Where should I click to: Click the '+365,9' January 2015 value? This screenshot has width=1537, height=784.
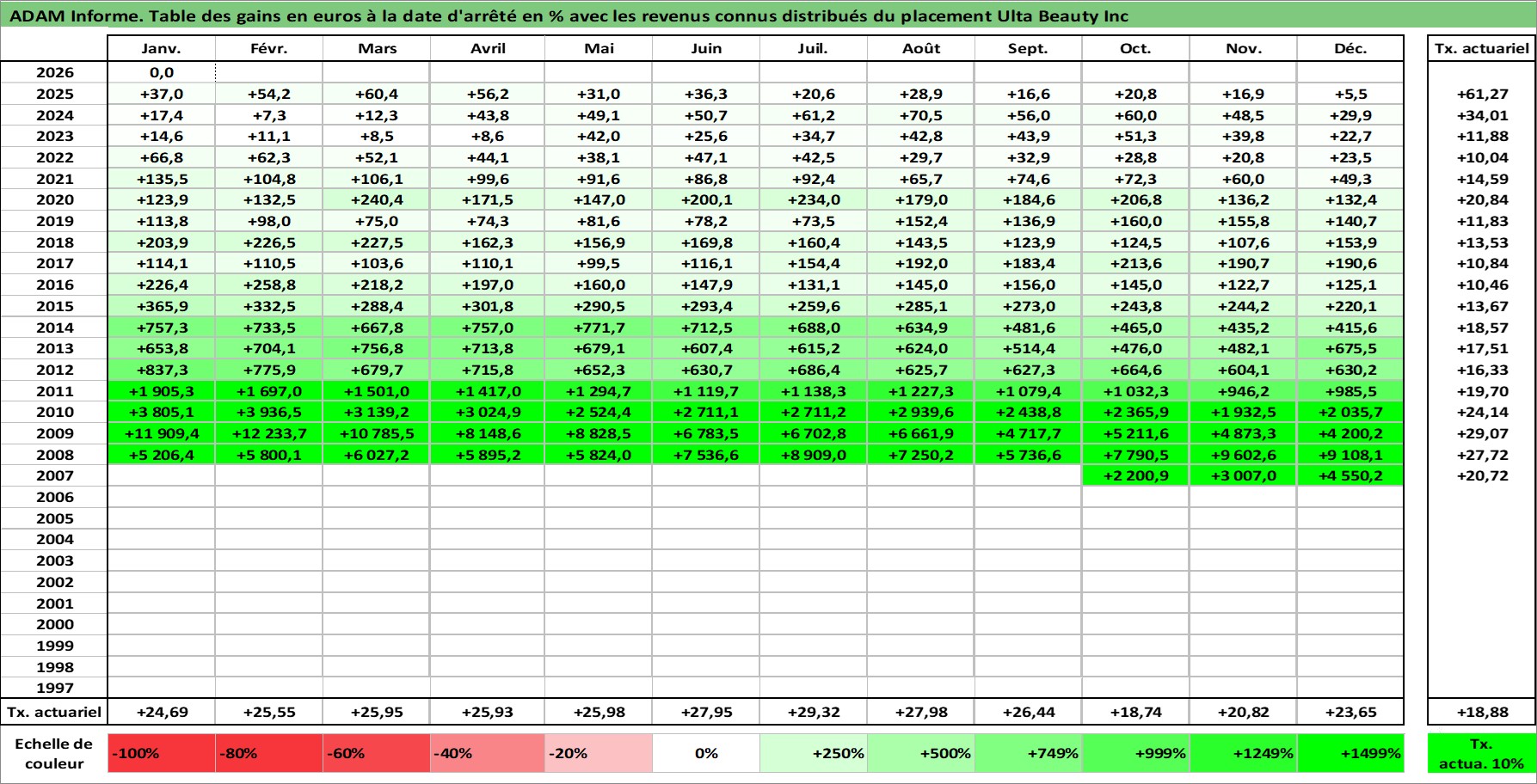point(162,306)
